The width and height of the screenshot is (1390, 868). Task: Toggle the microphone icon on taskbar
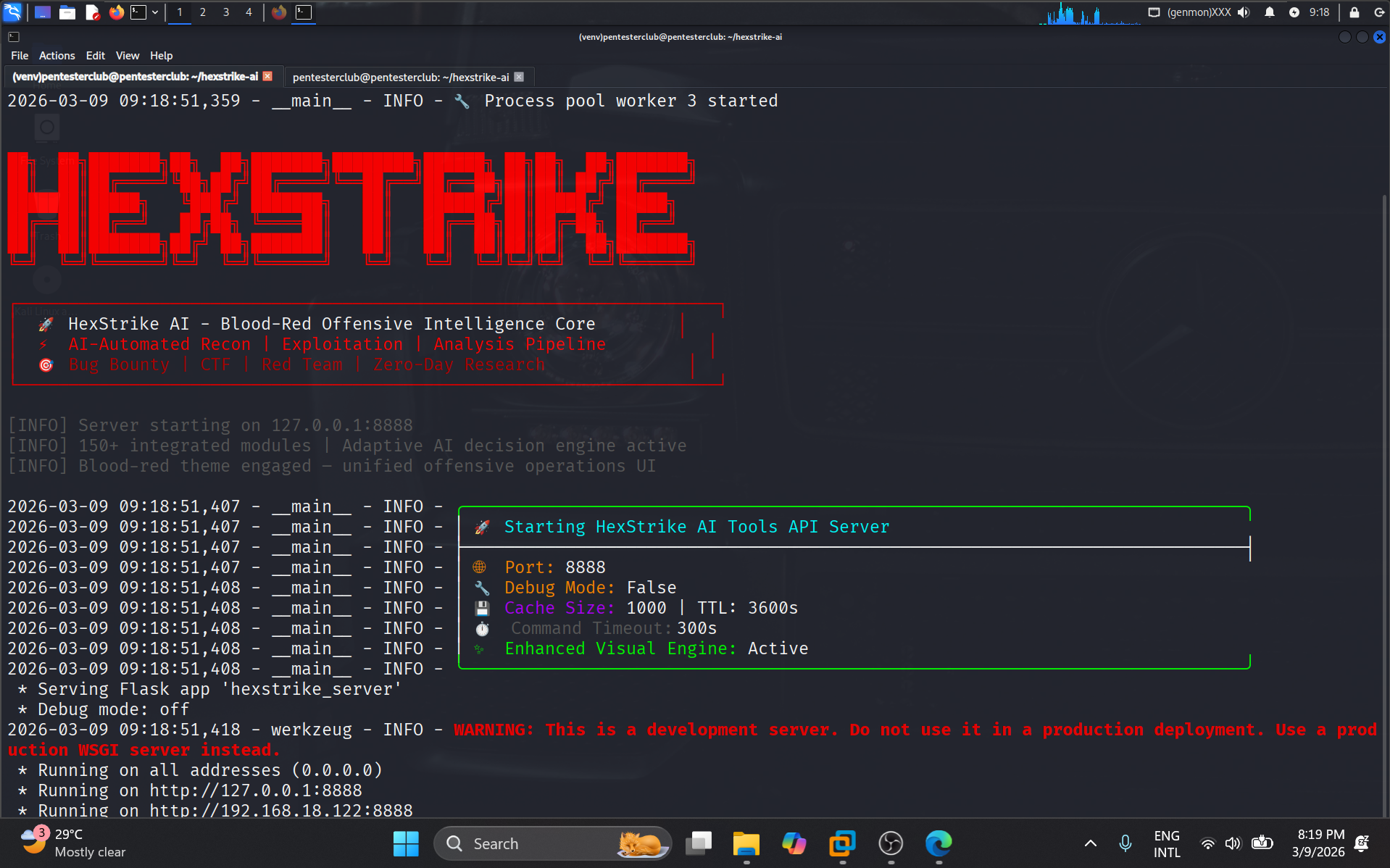(1125, 843)
